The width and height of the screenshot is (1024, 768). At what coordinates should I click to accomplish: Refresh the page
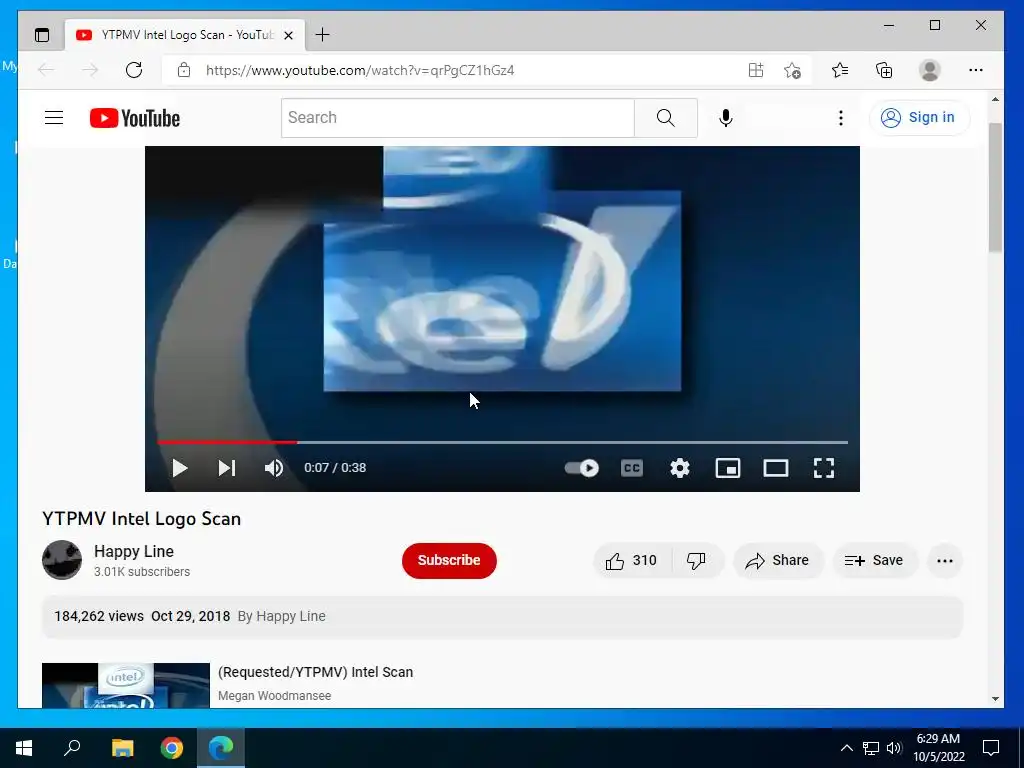click(x=134, y=70)
